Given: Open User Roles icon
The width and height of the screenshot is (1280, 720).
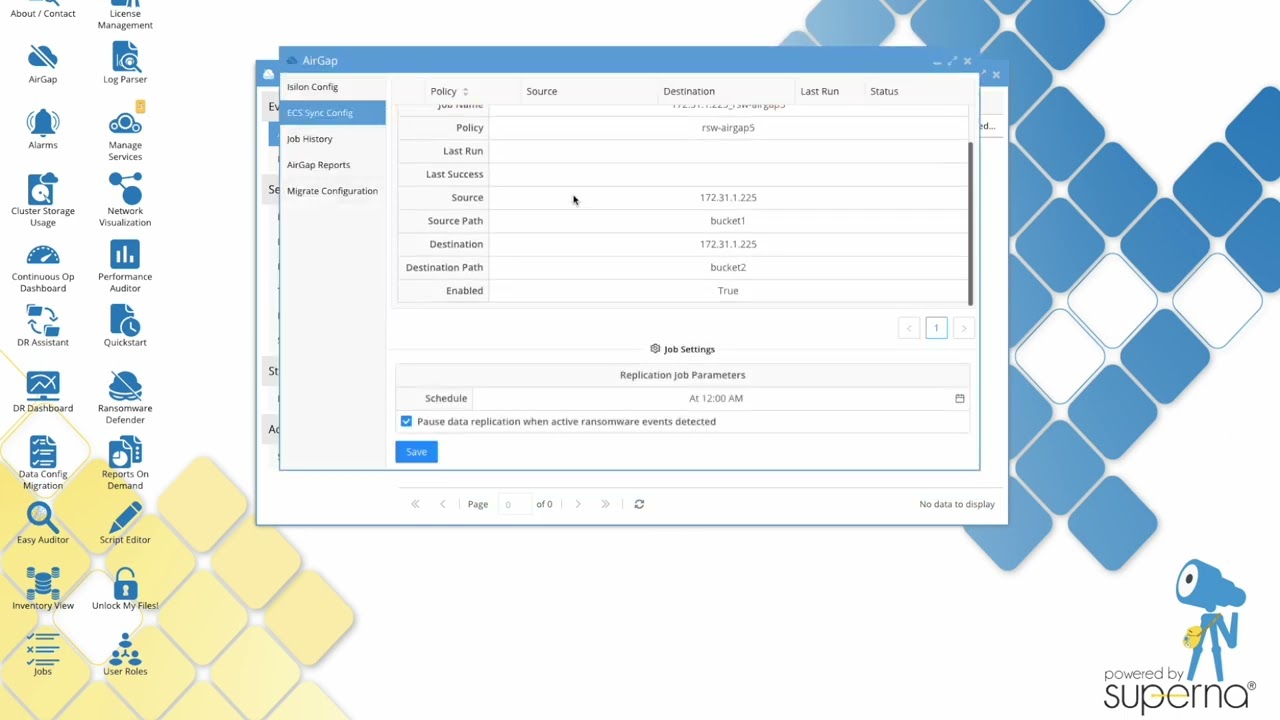Looking at the screenshot, I should pos(125,655).
